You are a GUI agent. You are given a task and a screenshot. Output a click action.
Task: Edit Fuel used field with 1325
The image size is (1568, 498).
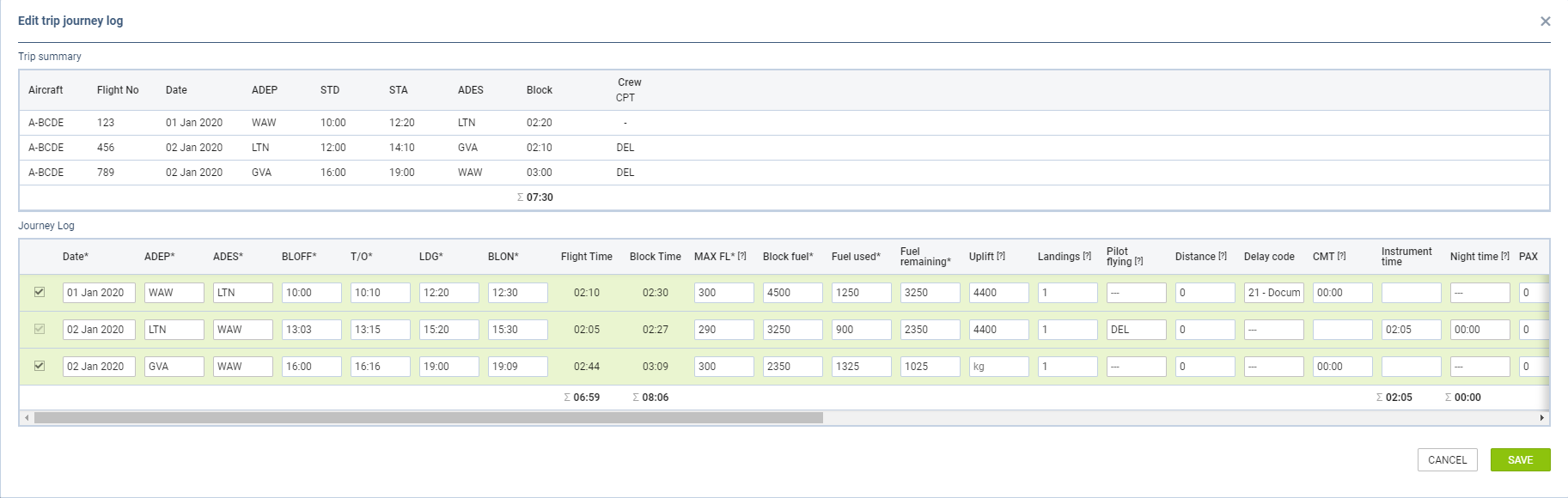[x=861, y=367]
